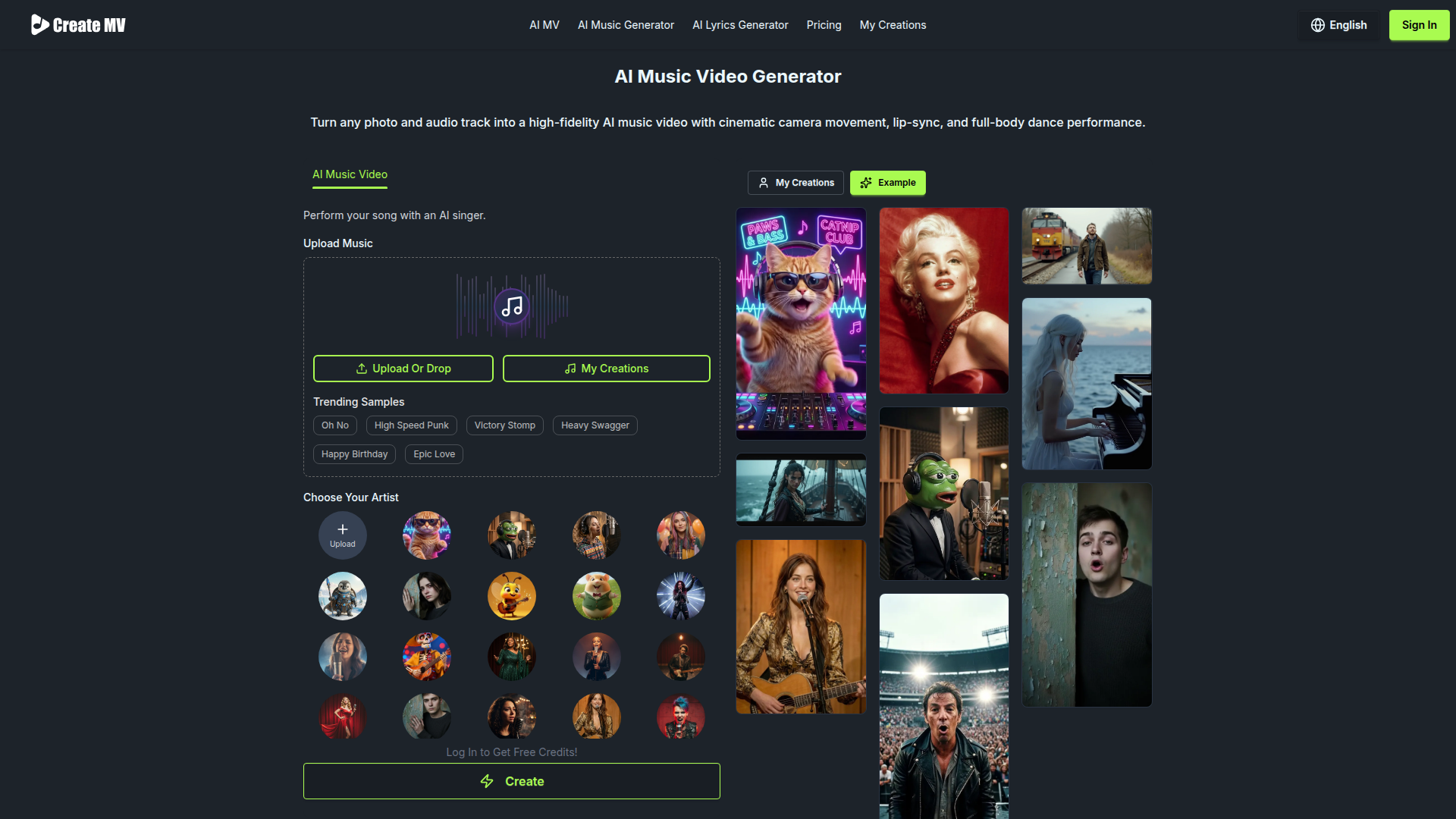Click the green Sign In button
This screenshot has height=819, width=1456.
(1419, 25)
